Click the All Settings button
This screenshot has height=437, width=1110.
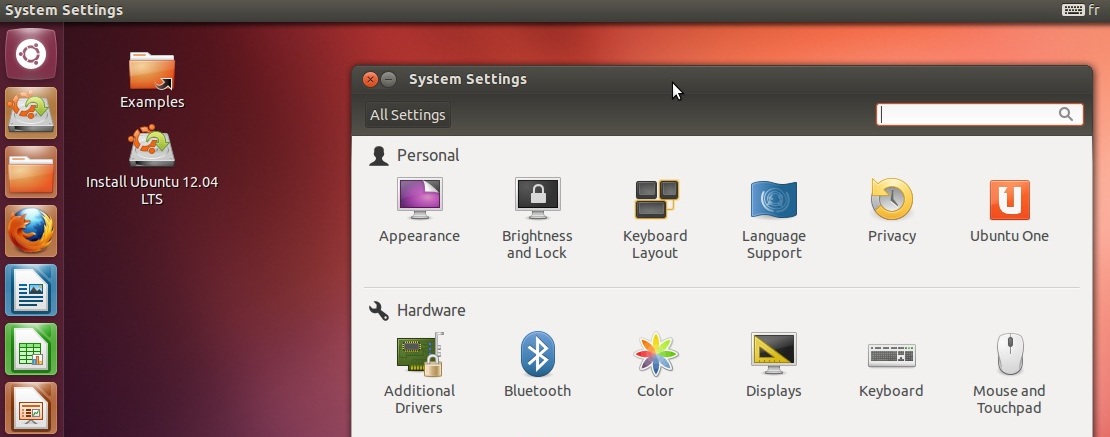[408, 115]
